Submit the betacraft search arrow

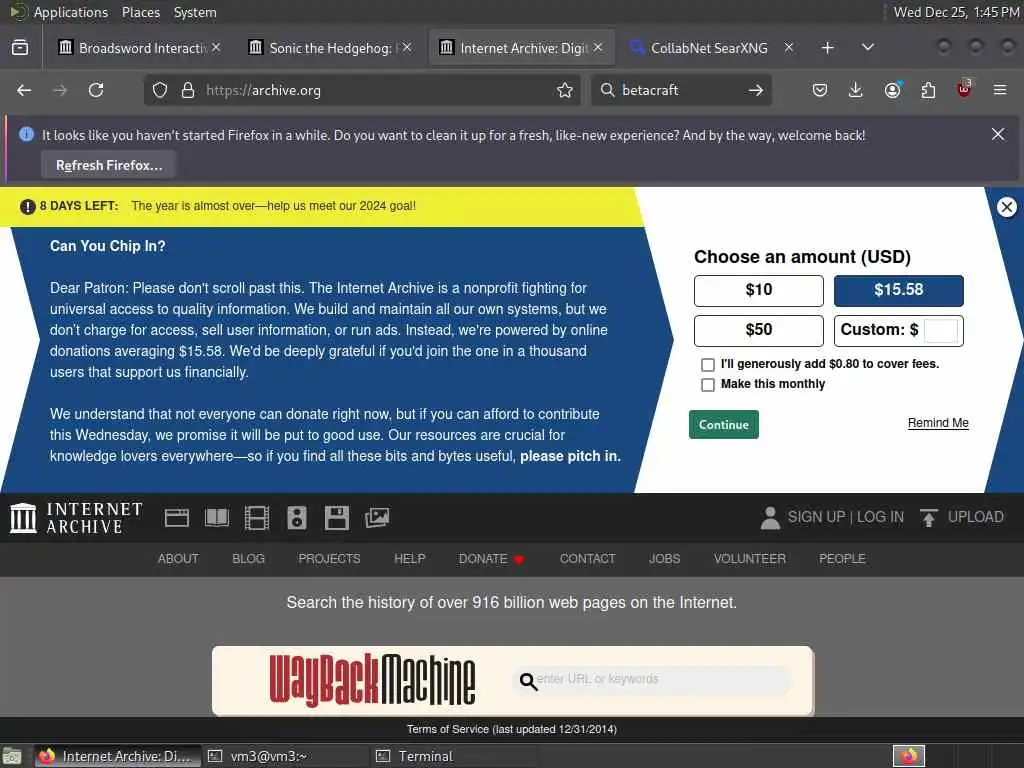[x=756, y=90]
